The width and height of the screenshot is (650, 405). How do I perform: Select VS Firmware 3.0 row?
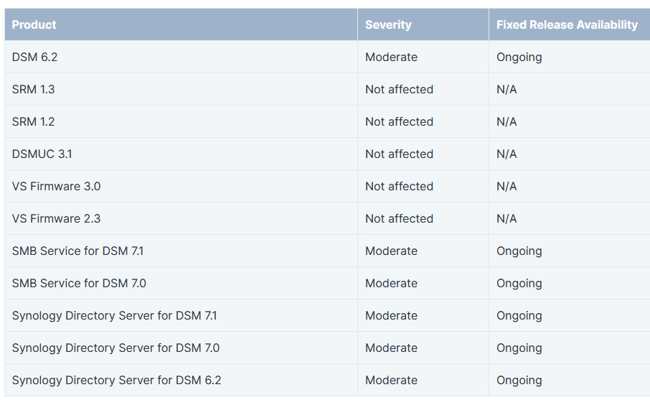coord(327,187)
